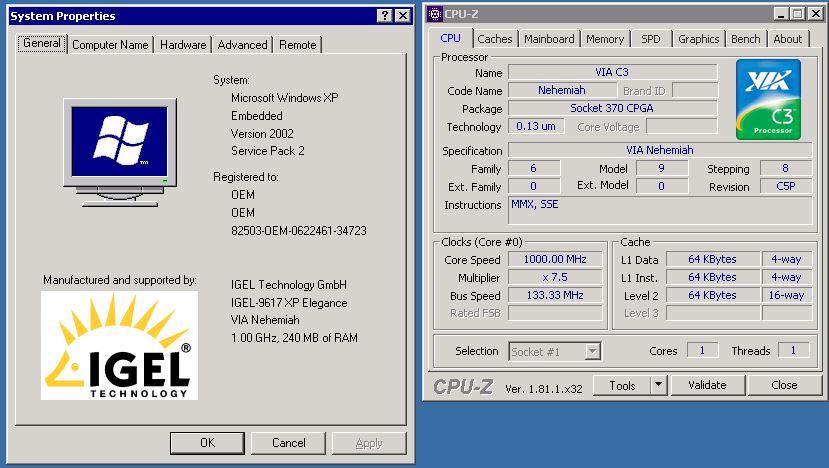The width and height of the screenshot is (829, 468).
Task: Open the Advanced tab
Action: tap(242, 45)
